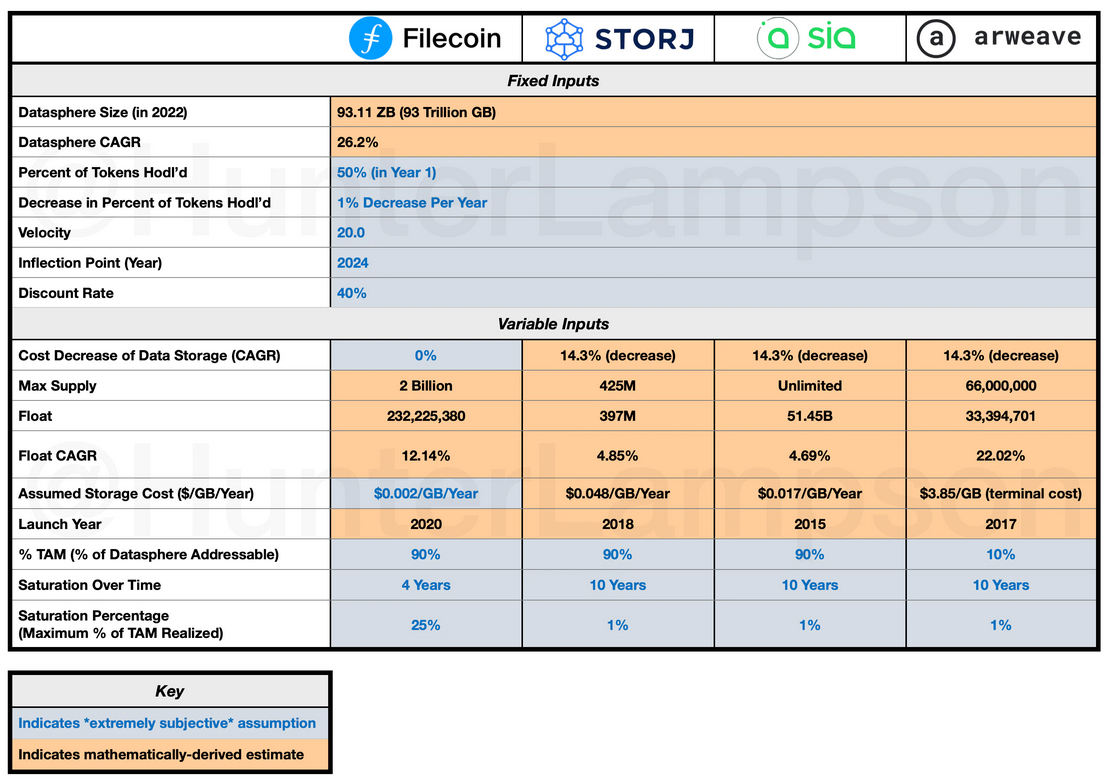Image resolution: width=1110 pixels, height=780 pixels.
Task: Click the orange mathematically-derived key swatch
Action: point(168,755)
